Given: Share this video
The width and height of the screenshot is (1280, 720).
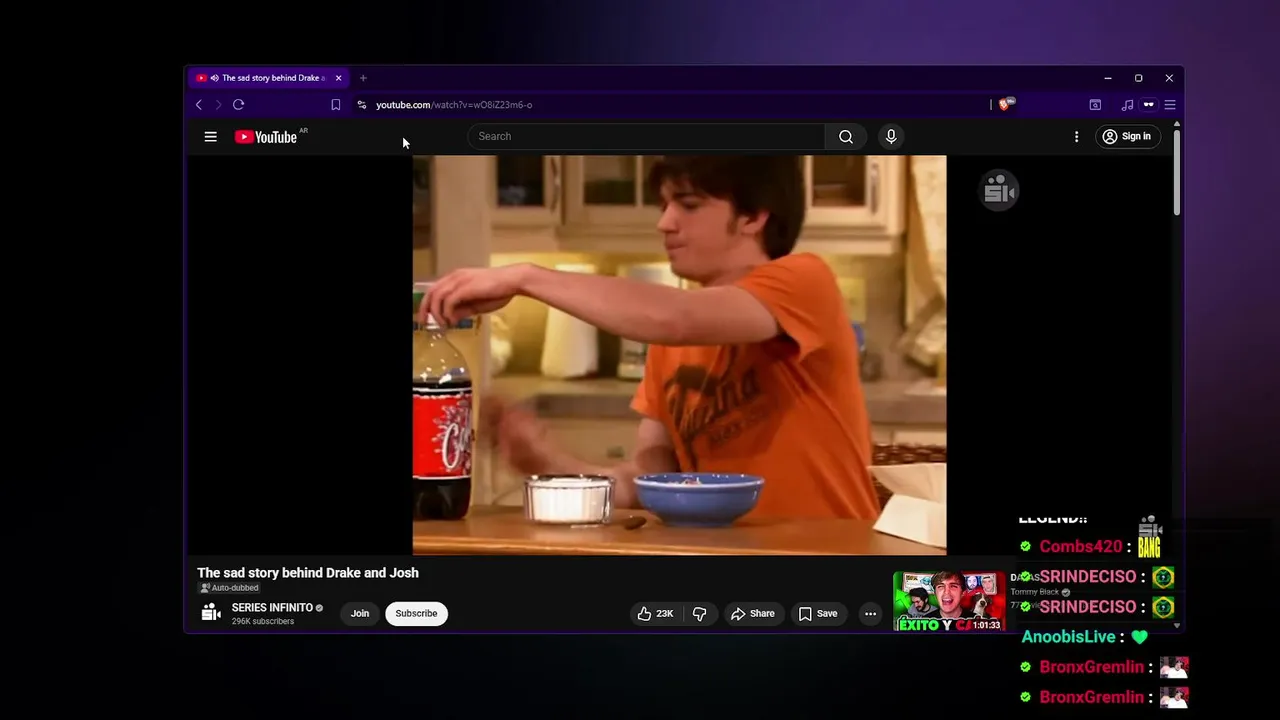Looking at the screenshot, I should [753, 614].
